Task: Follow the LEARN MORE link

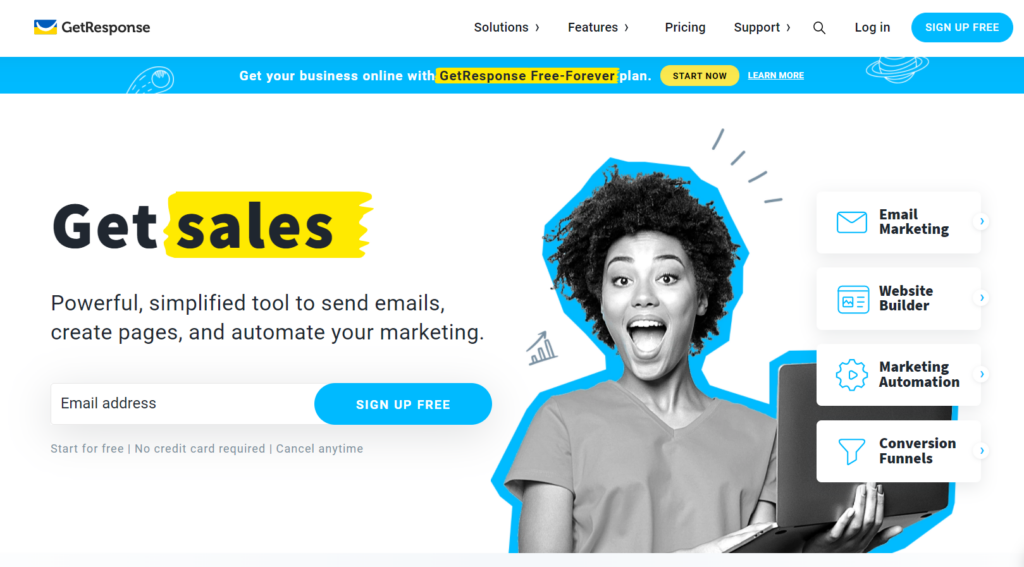Action: [776, 76]
